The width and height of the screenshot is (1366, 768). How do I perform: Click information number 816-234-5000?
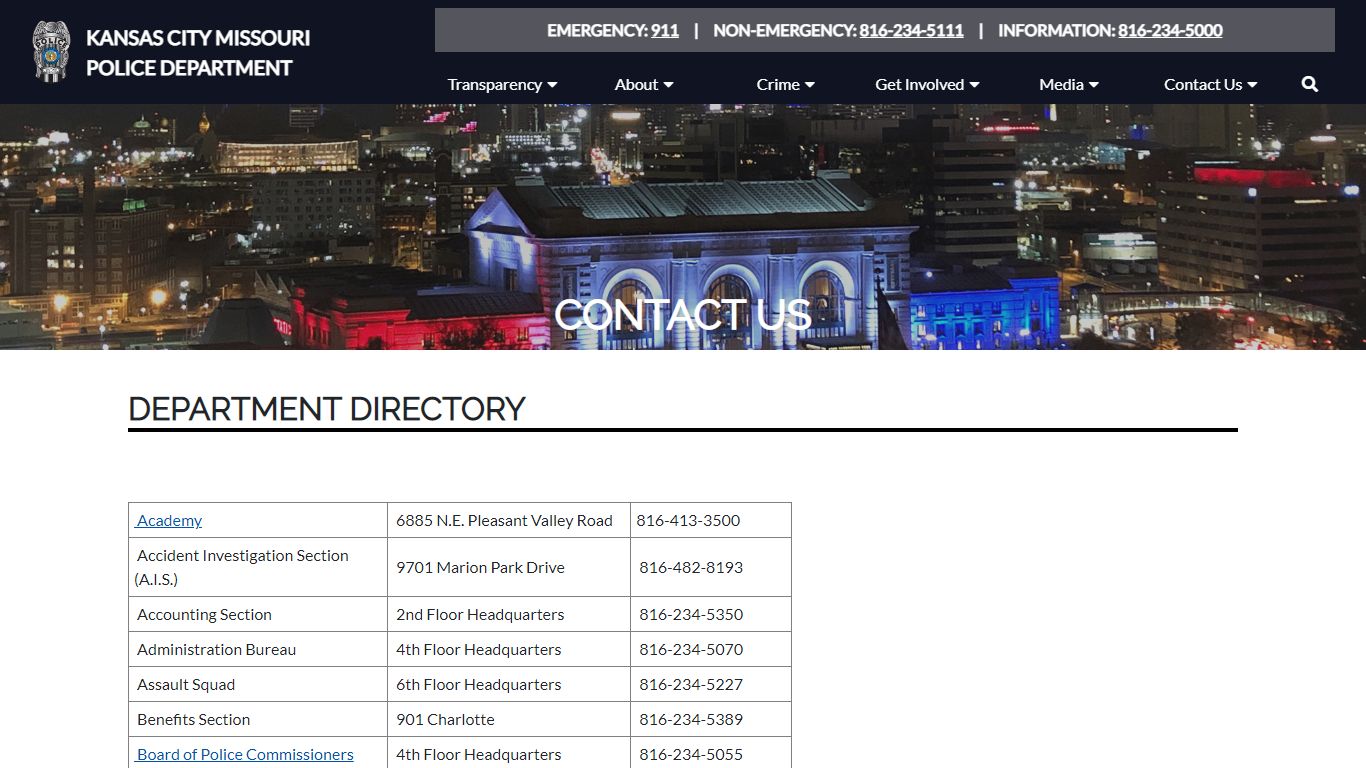[x=1170, y=30]
